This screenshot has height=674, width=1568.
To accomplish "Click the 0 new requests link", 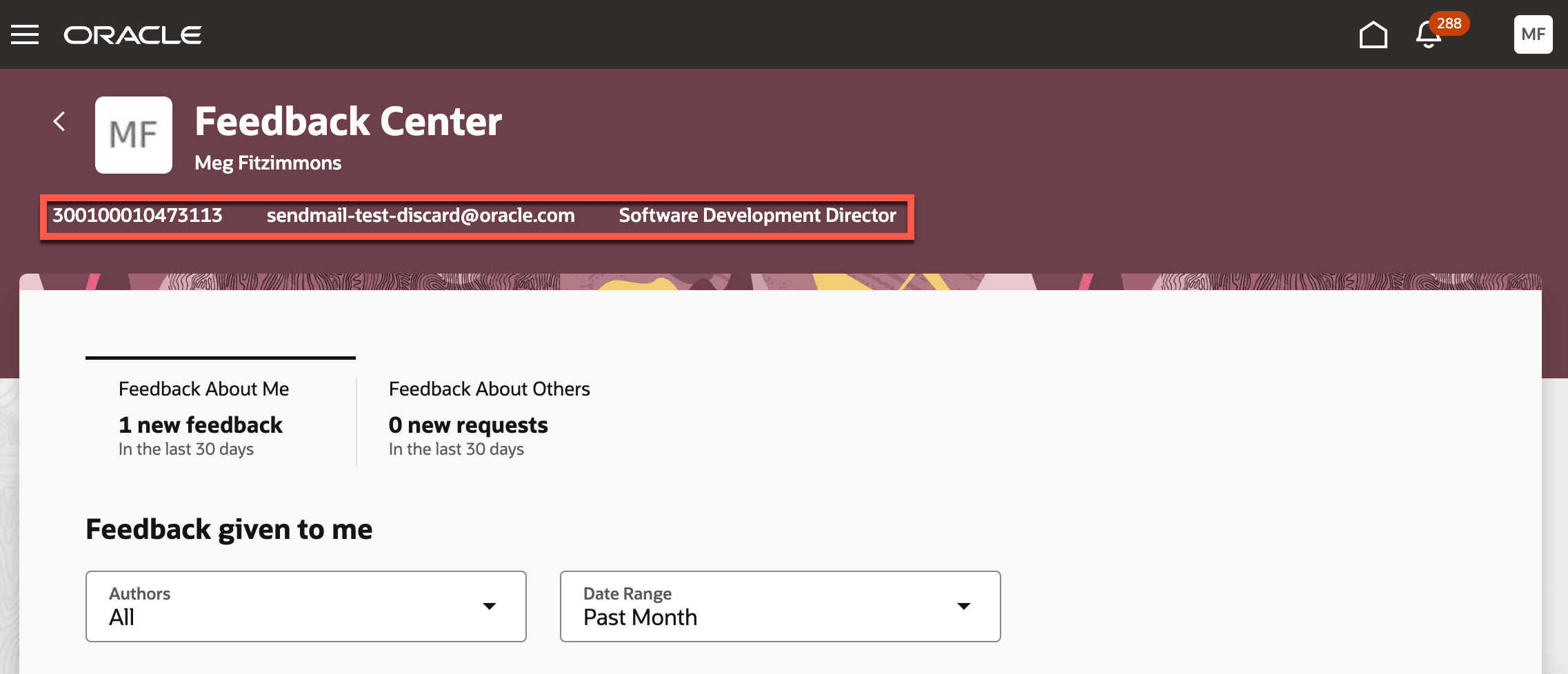I will (468, 425).
